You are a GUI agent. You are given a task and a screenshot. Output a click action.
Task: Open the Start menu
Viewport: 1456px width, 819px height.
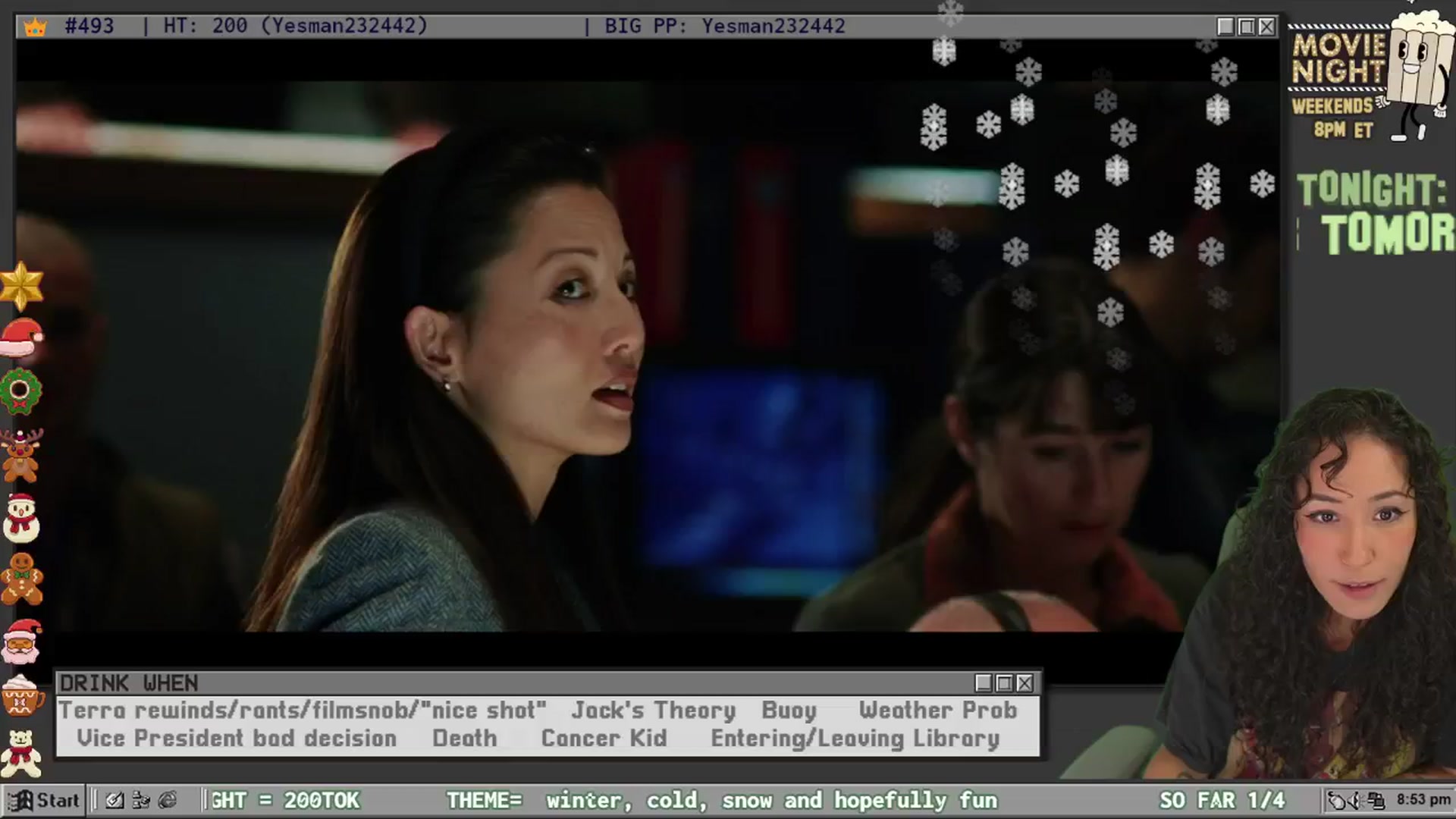[44, 800]
